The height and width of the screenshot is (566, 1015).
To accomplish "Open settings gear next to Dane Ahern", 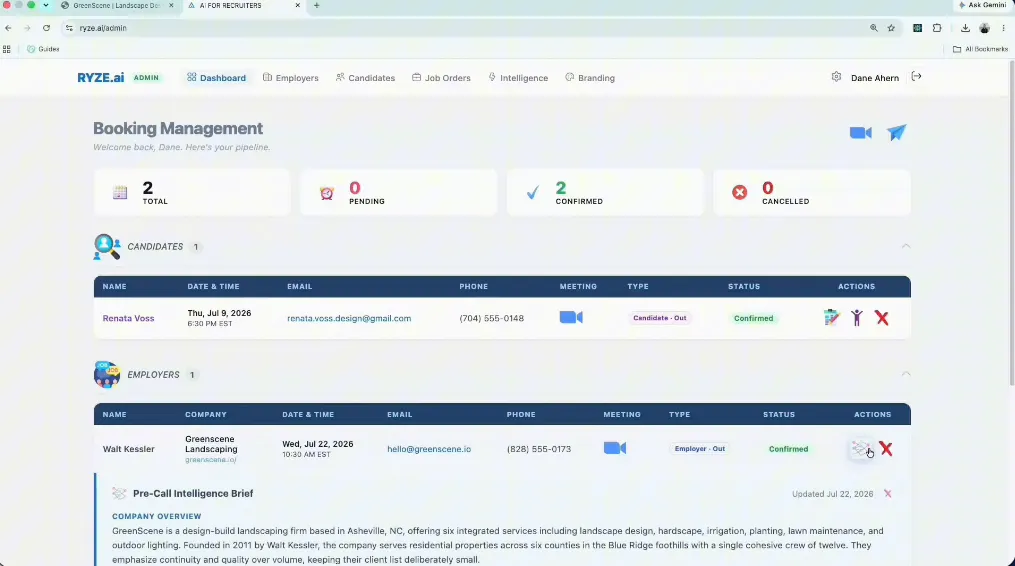I will pos(836,76).
